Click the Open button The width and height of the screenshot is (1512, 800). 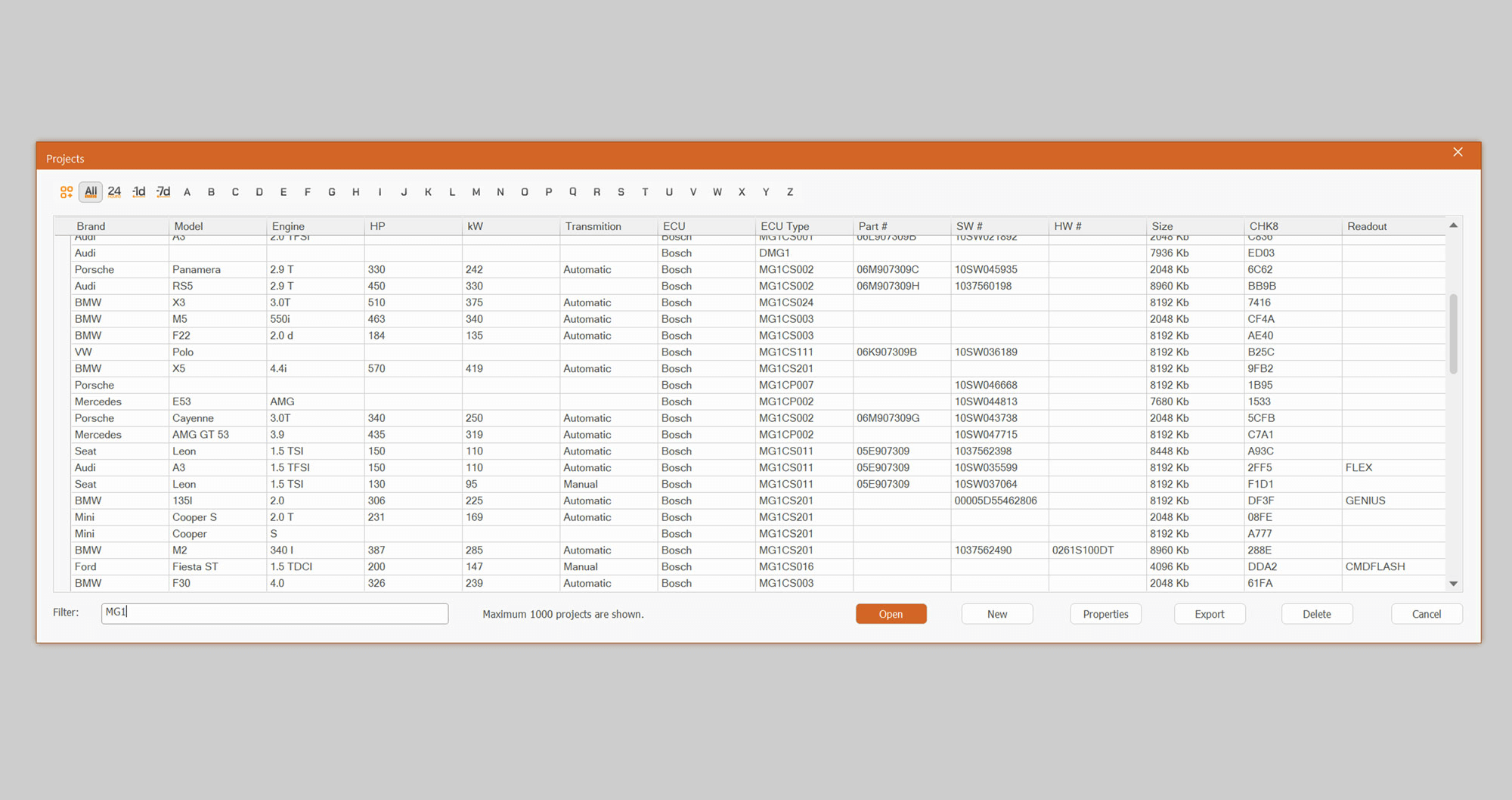(x=891, y=614)
